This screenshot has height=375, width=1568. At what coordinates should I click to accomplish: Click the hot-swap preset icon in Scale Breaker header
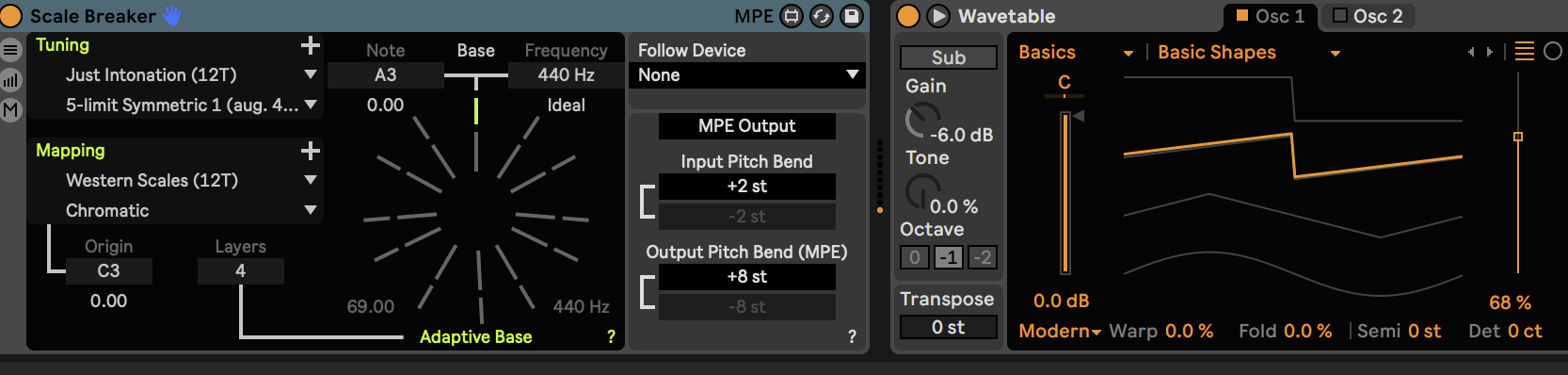click(822, 16)
